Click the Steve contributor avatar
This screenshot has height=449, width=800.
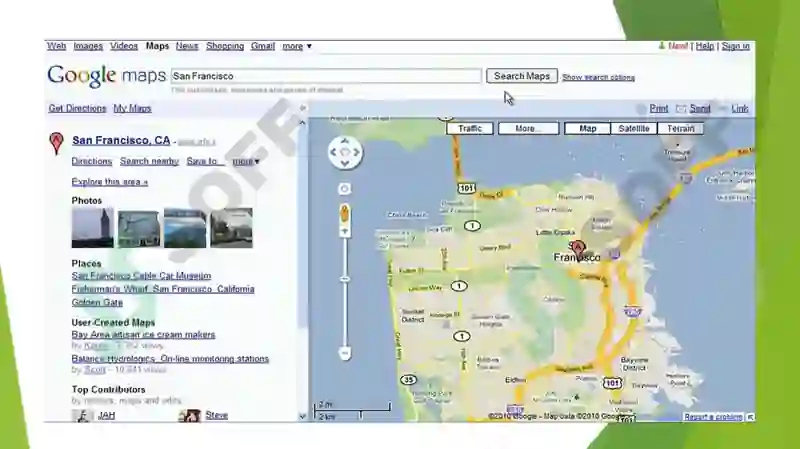tap(189, 415)
